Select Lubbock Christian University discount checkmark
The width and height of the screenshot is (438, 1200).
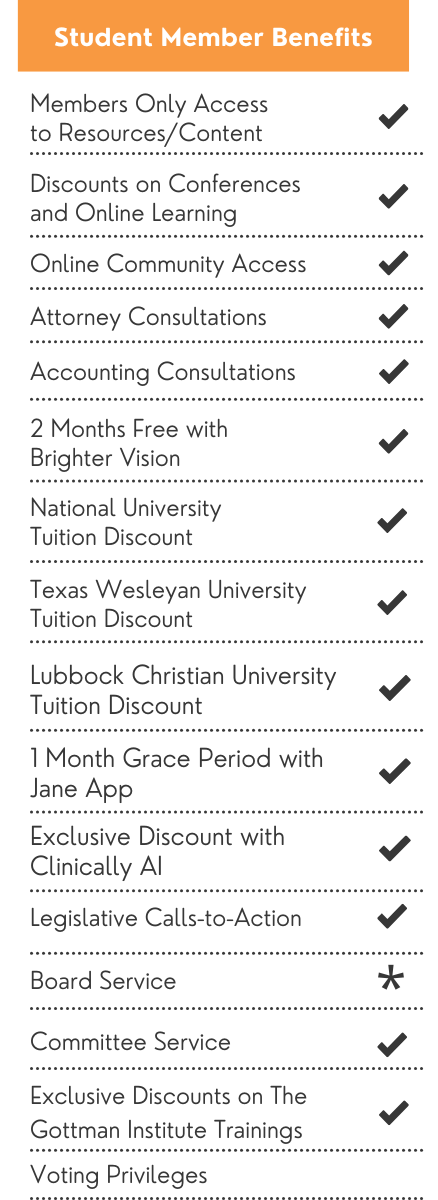point(393,688)
